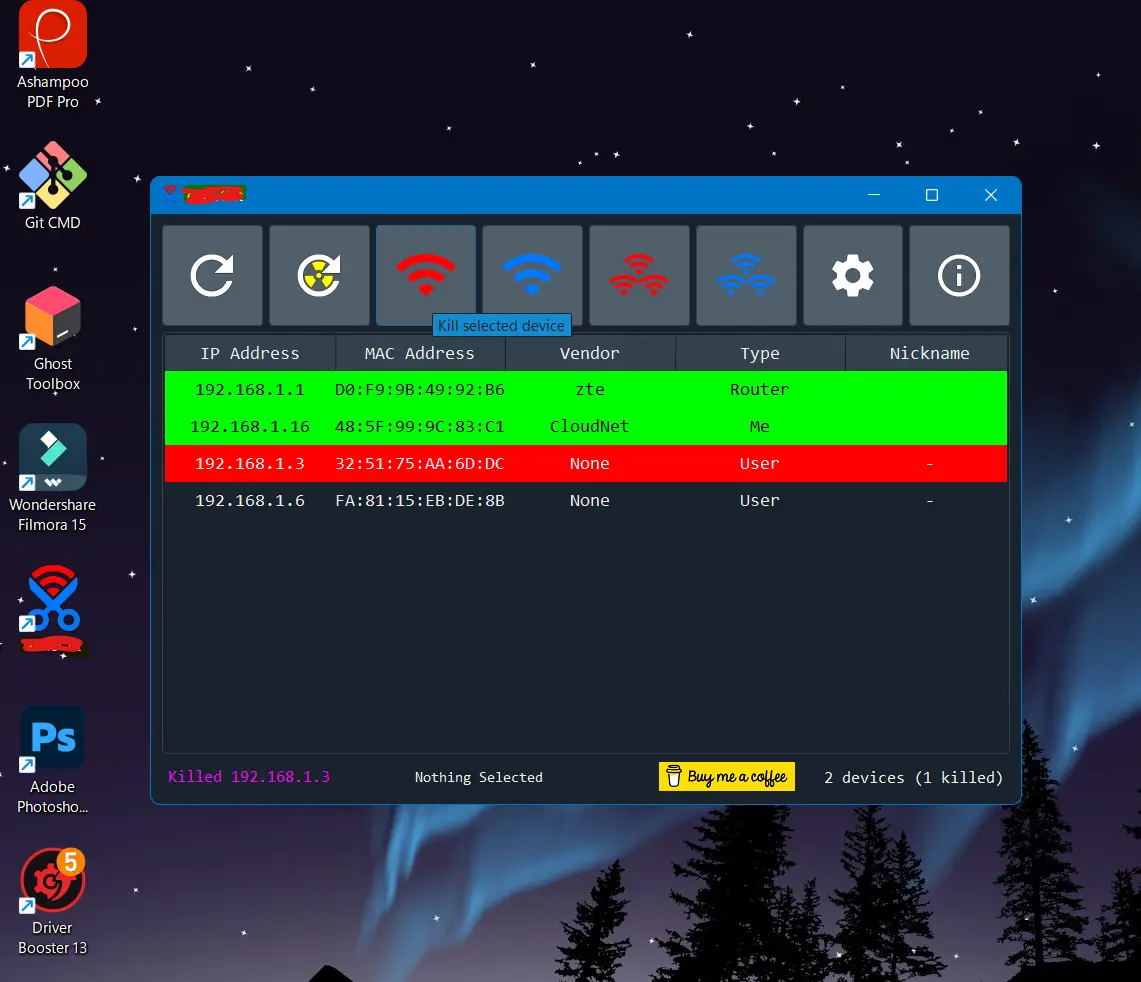
Task: Open settings with the gear icon
Action: 853,275
